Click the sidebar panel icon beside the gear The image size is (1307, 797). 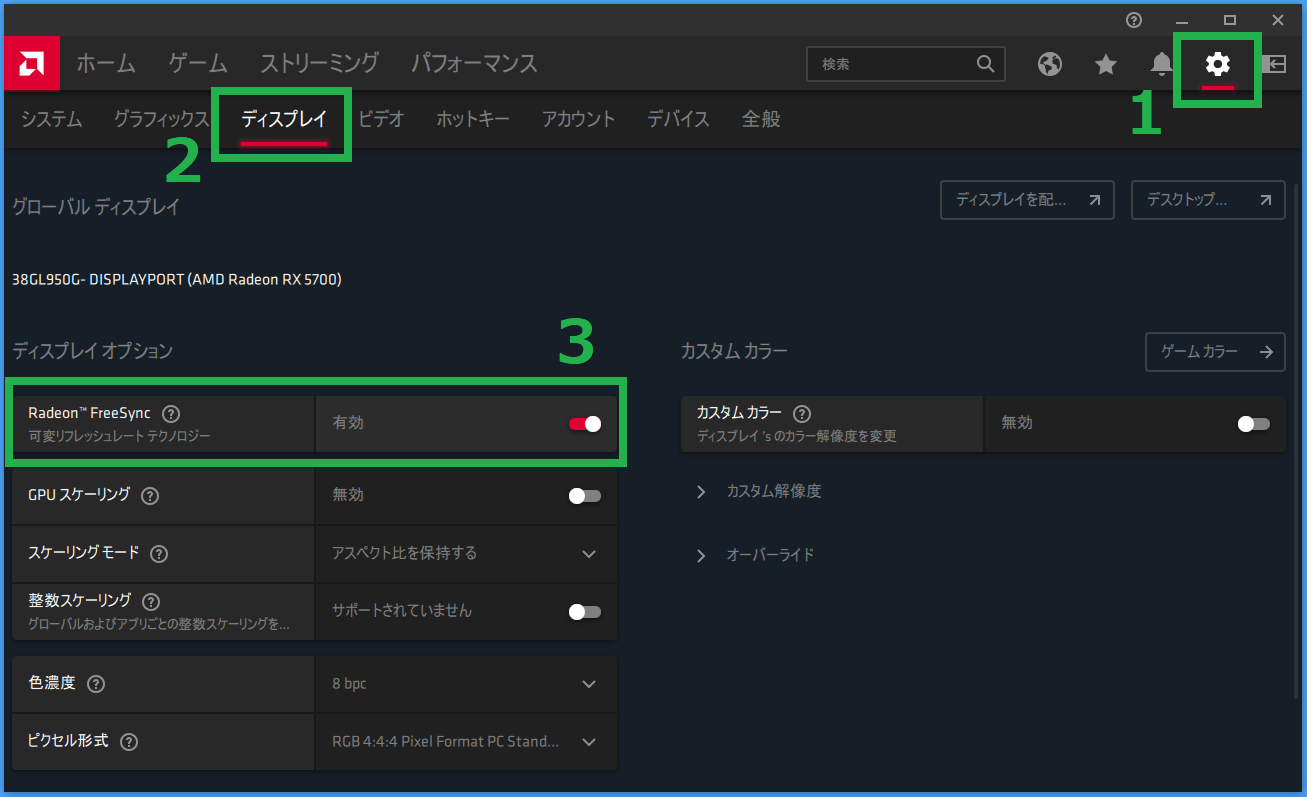[x=1273, y=64]
